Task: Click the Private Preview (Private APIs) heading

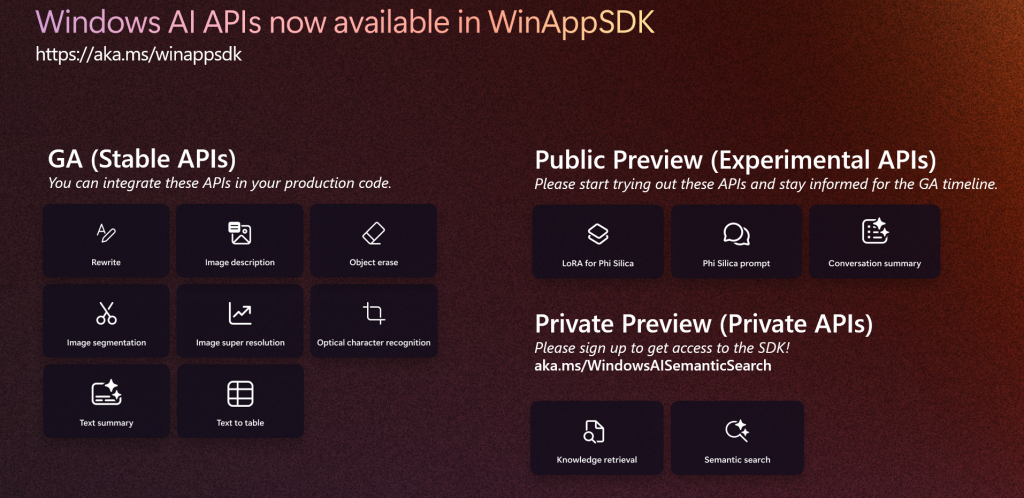Action: (704, 324)
